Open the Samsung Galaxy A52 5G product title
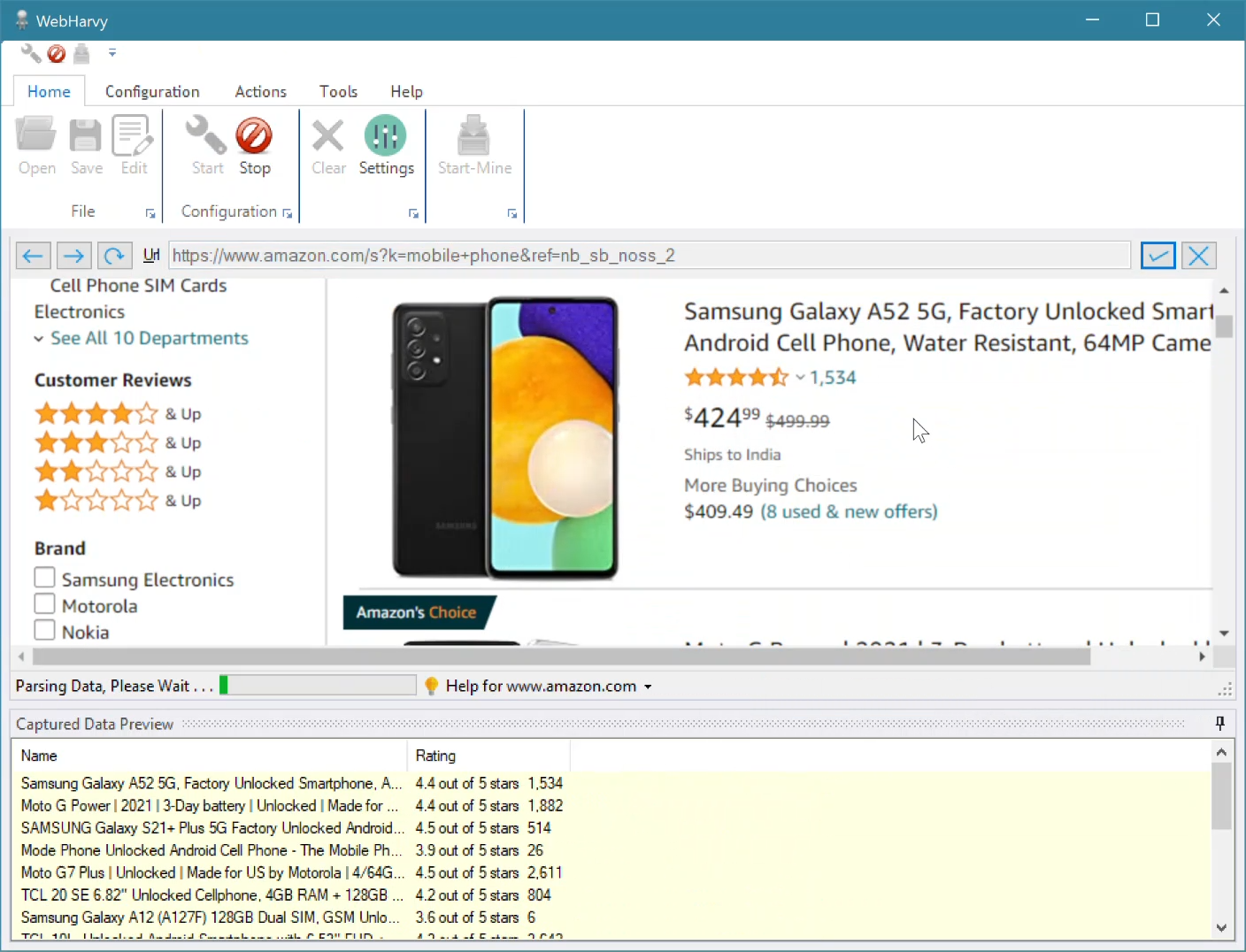The width and height of the screenshot is (1246, 952). pyautogui.click(x=948, y=327)
